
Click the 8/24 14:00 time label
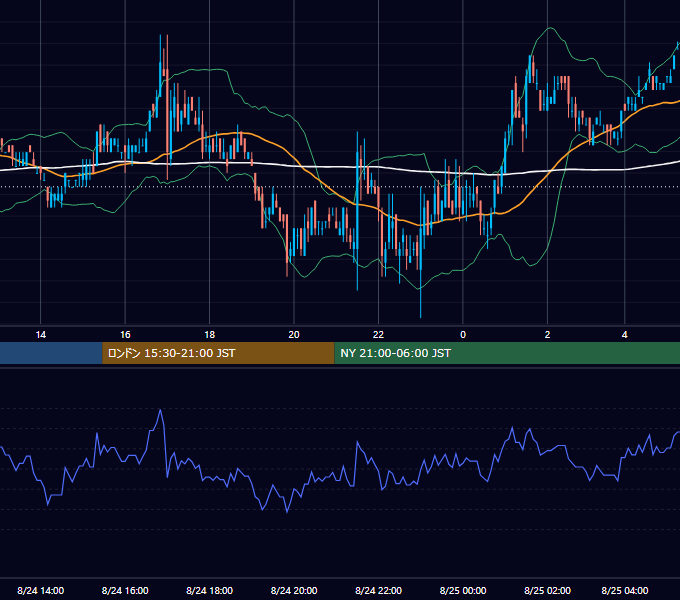41,590
